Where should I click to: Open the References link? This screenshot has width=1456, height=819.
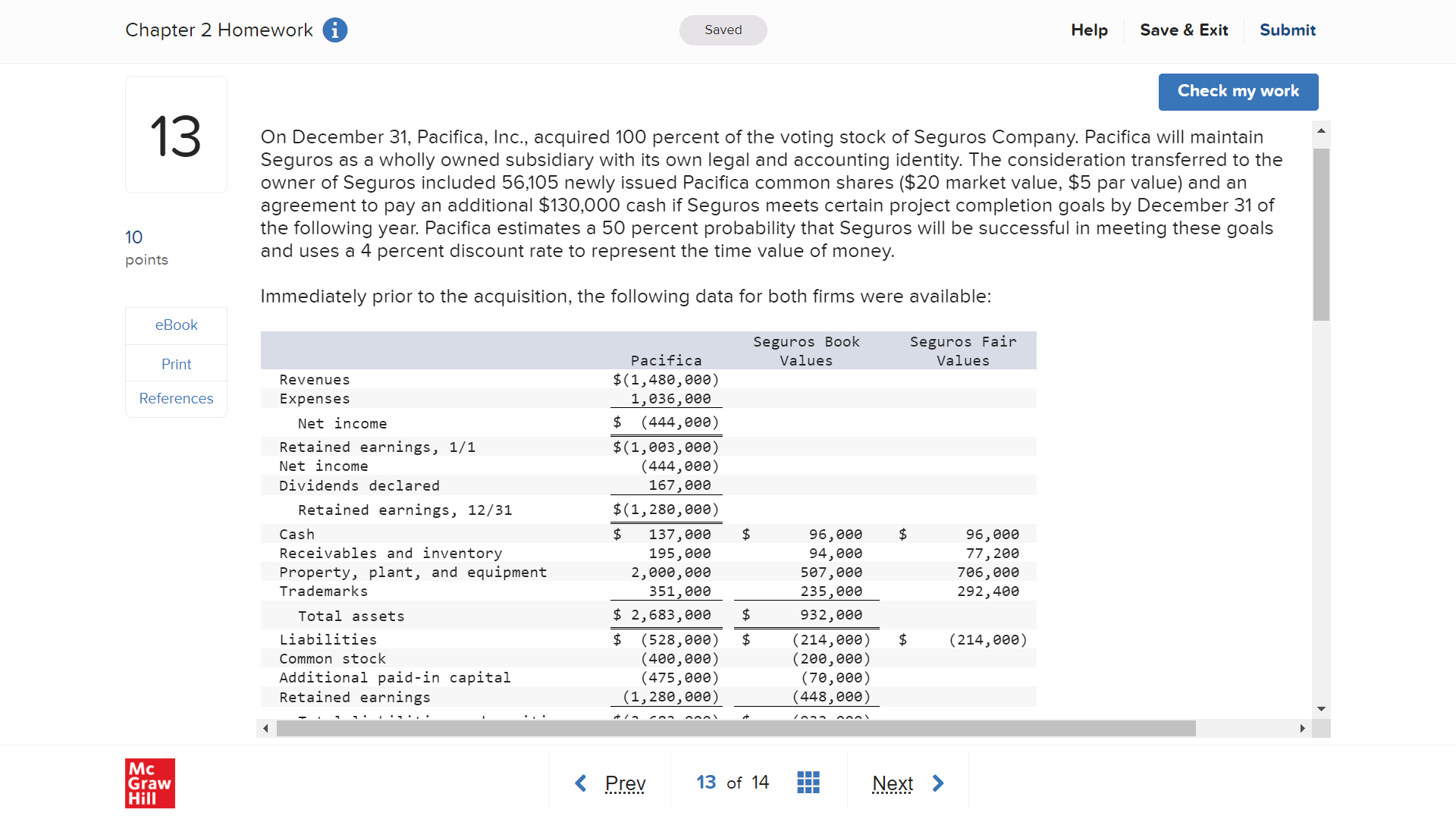[176, 399]
